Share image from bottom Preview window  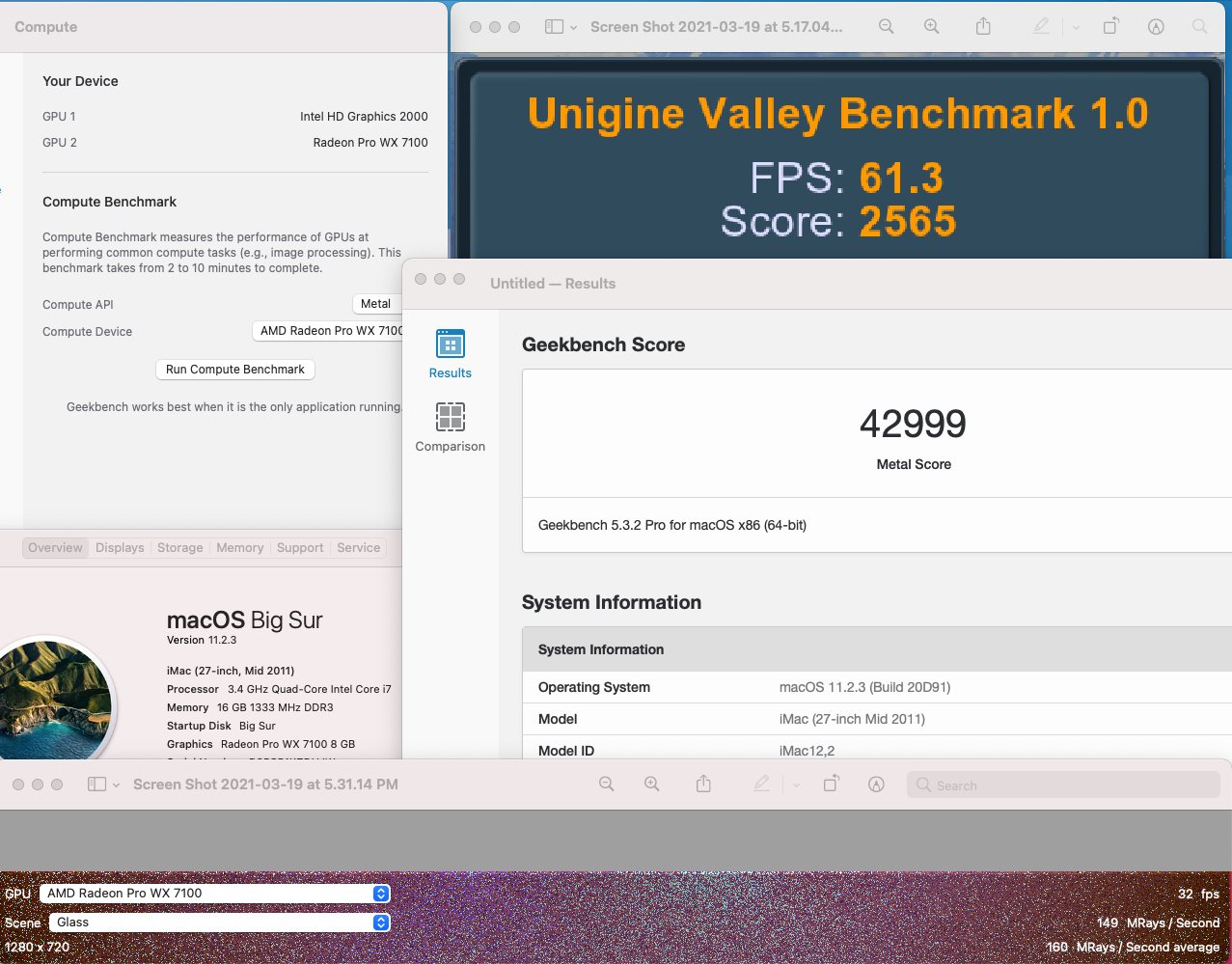703,785
